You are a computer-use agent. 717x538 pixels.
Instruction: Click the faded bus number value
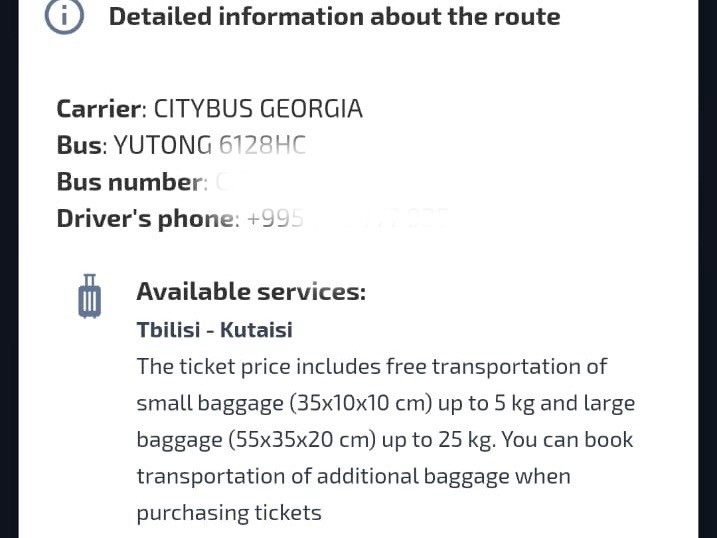(x=223, y=182)
